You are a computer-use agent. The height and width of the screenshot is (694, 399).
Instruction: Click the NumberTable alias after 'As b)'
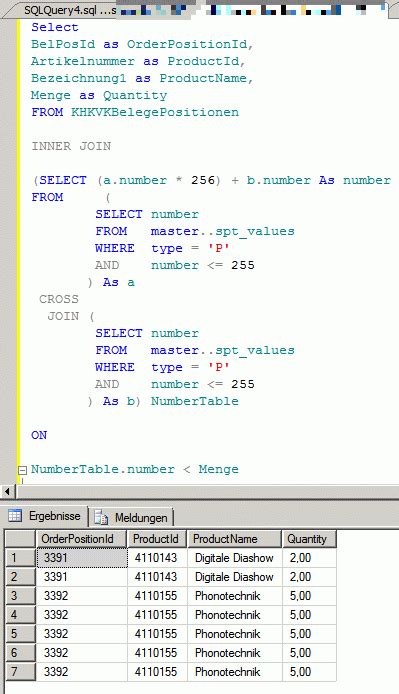pos(195,401)
